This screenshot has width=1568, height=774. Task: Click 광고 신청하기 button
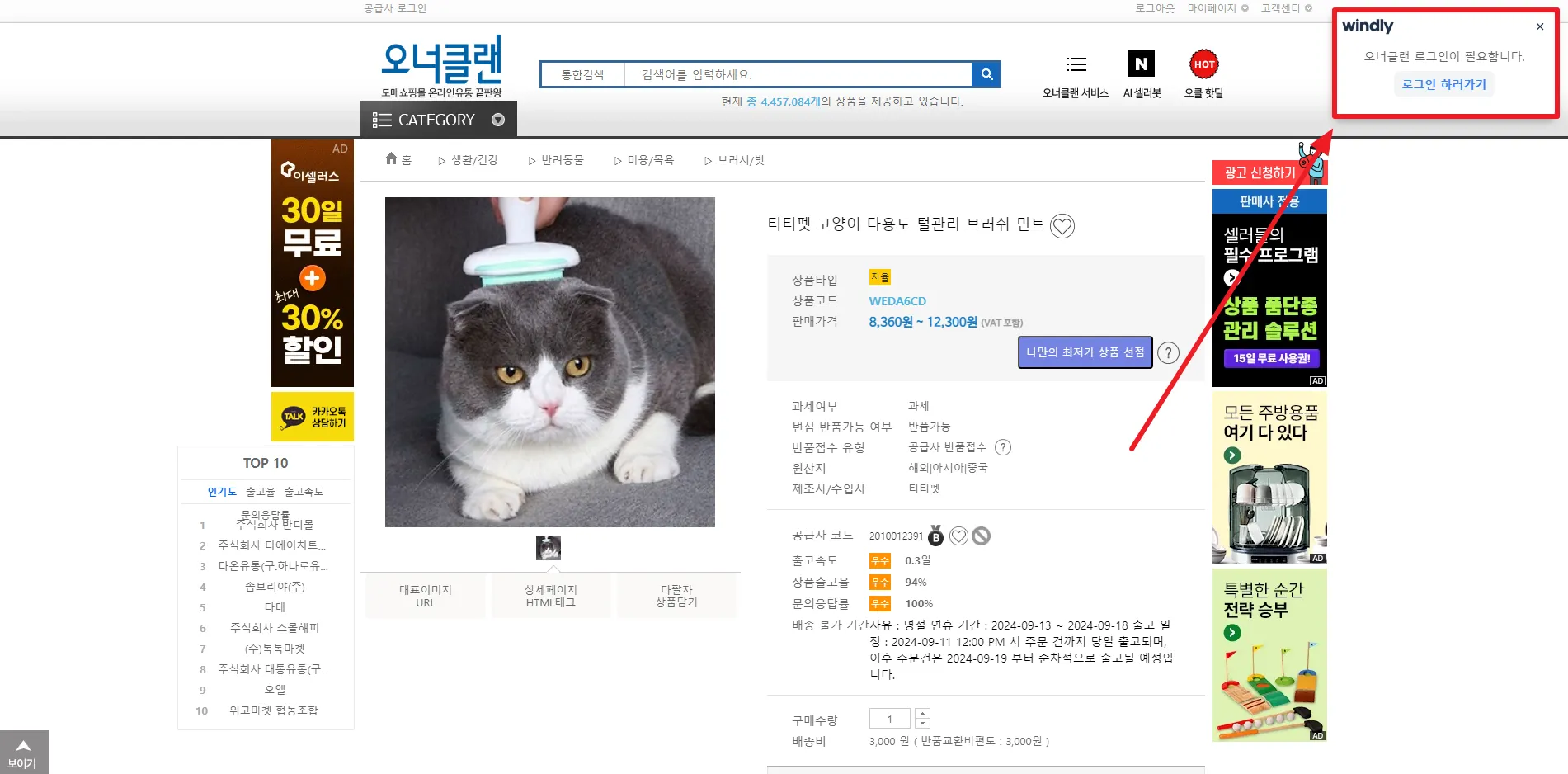(x=1260, y=172)
